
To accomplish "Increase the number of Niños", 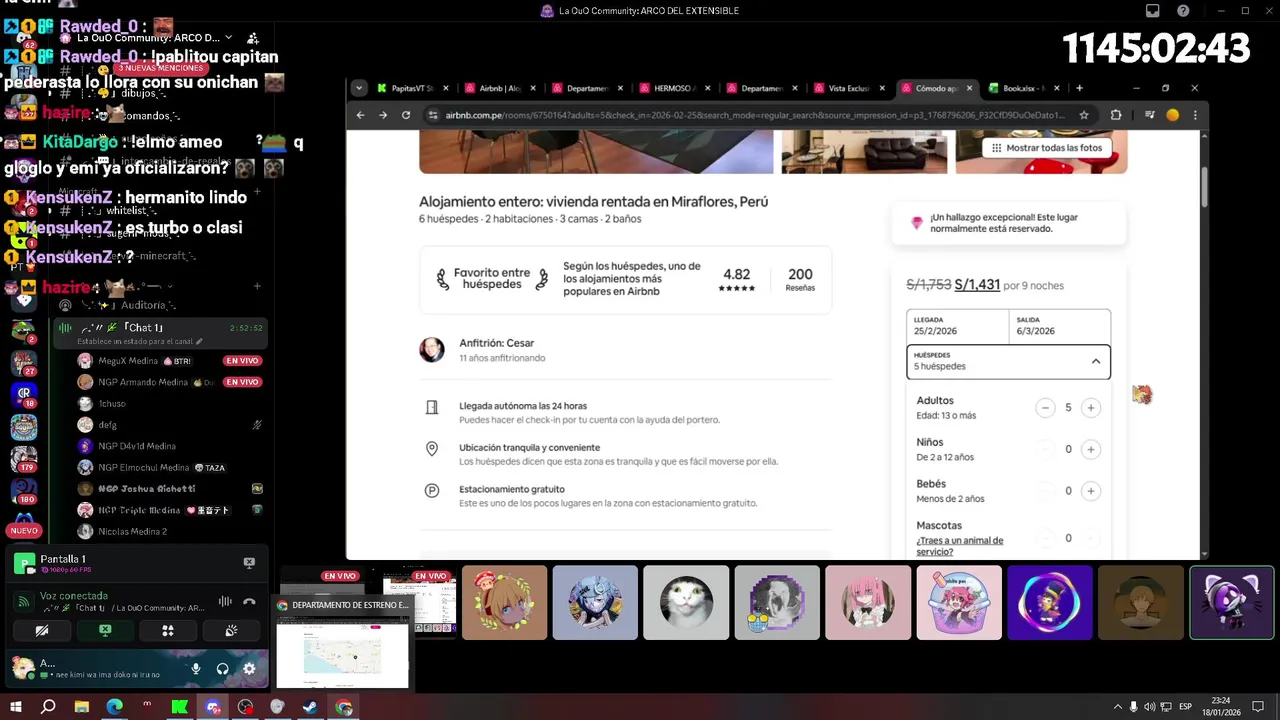I will [1091, 449].
